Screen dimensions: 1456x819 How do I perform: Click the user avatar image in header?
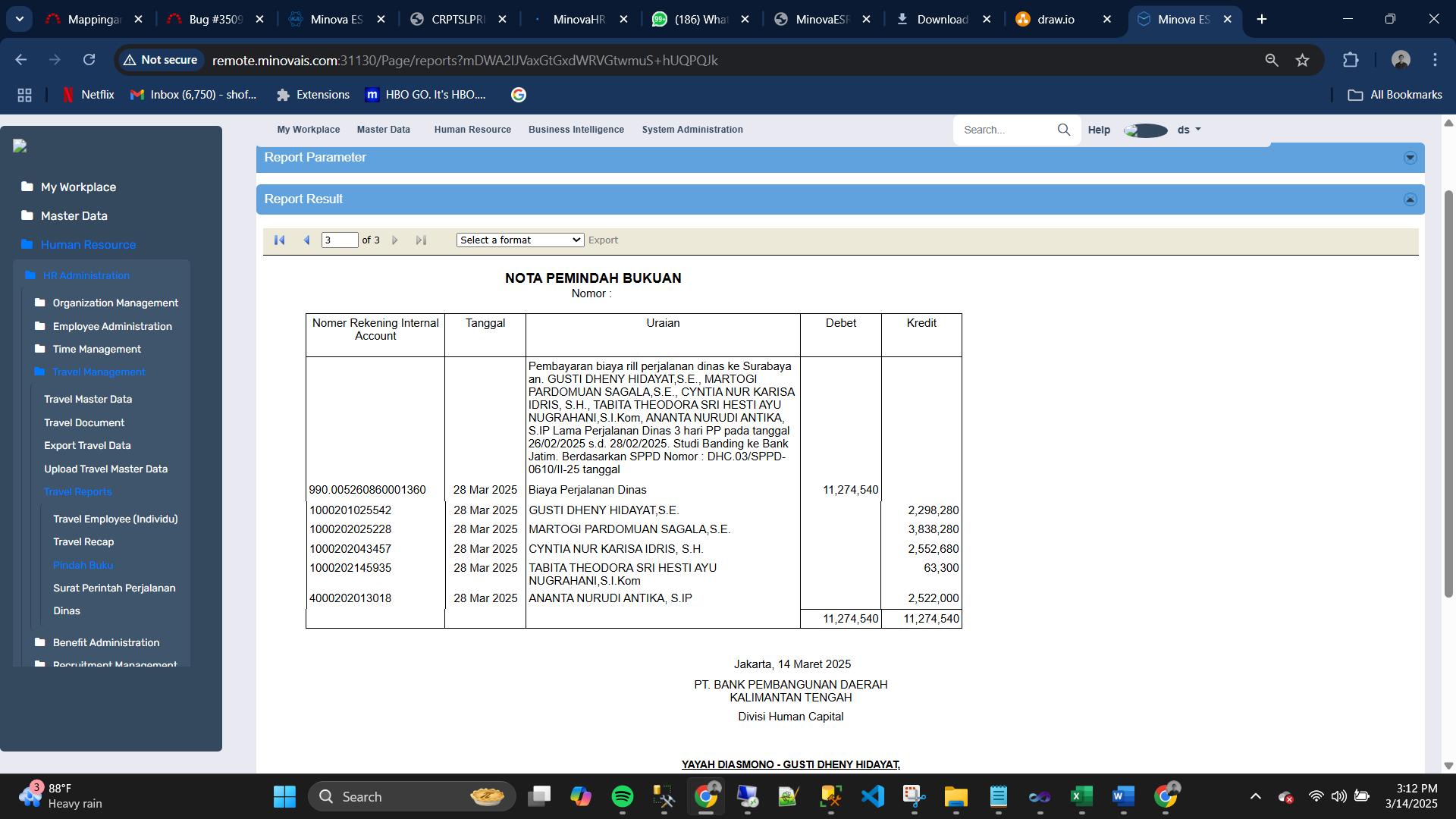[1146, 130]
